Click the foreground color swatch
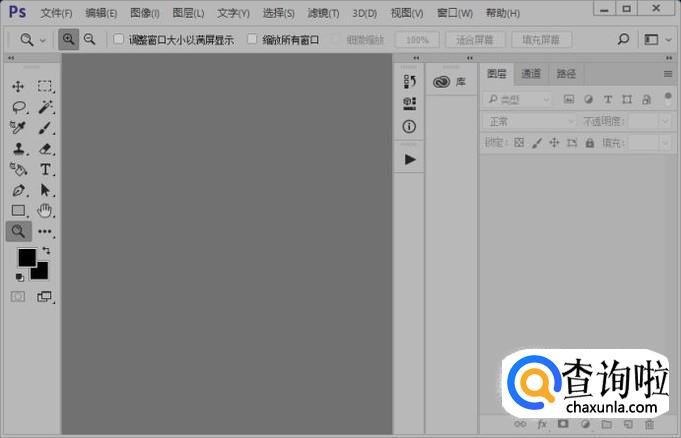681x438 pixels. coord(27,258)
